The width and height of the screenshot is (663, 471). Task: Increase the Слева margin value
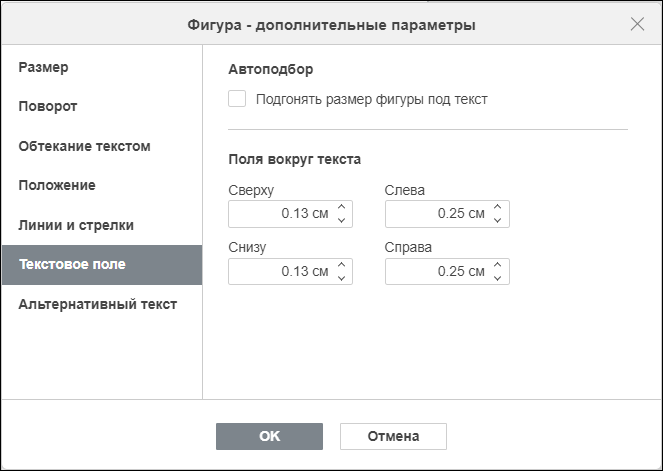tap(498, 207)
